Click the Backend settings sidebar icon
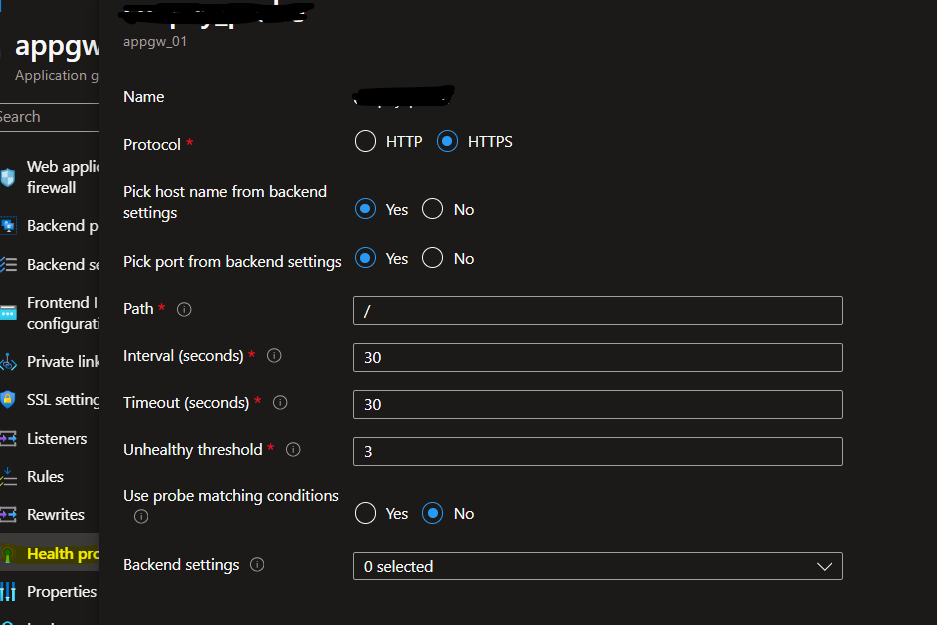 pyautogui.click(x=9, y=264)
